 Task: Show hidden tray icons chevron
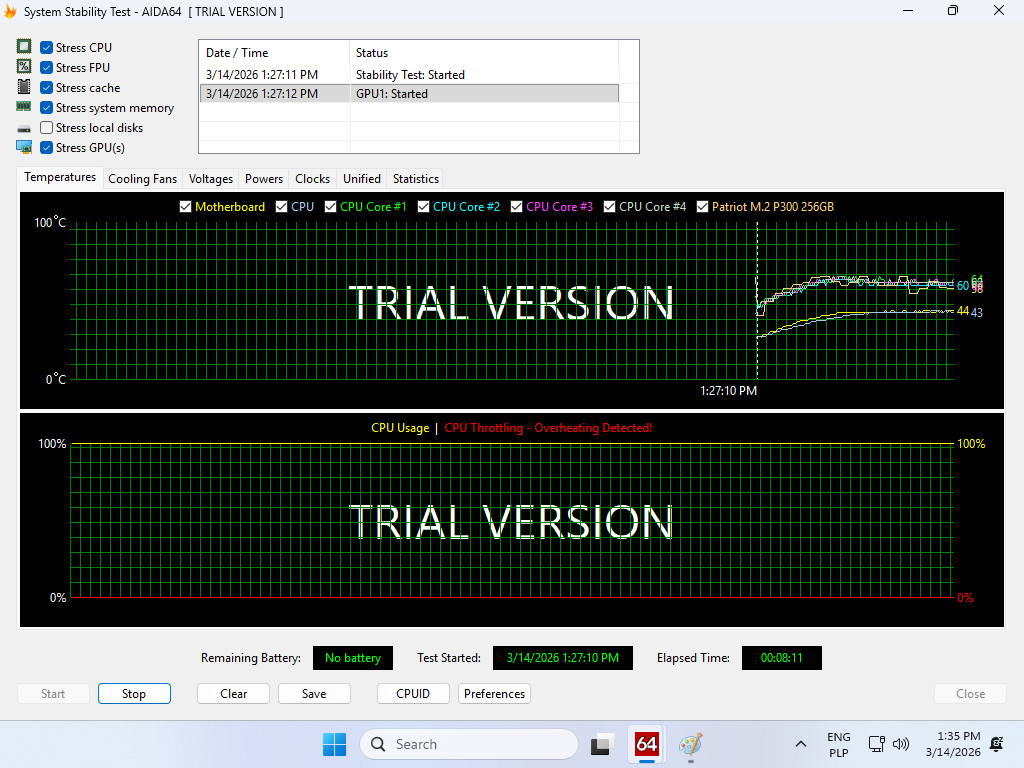click(x=801, y=744)
